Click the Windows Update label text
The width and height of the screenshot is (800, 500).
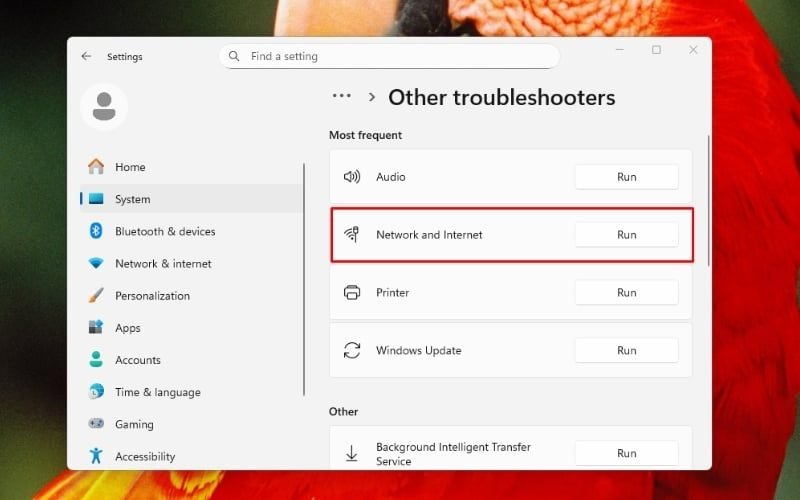coord(418,351)
